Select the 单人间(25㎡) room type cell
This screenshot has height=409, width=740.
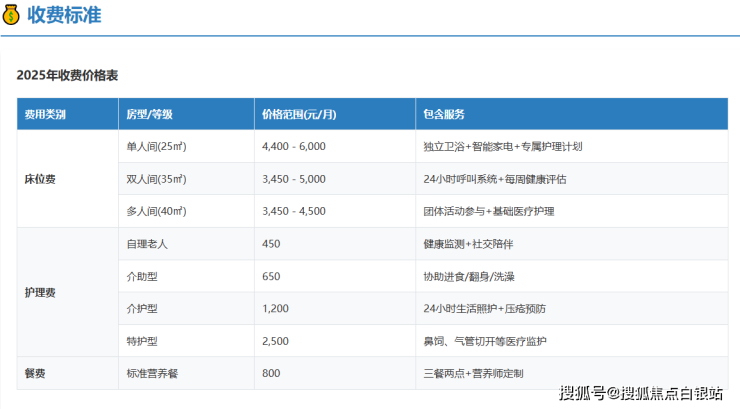click(x=155, y=146)
